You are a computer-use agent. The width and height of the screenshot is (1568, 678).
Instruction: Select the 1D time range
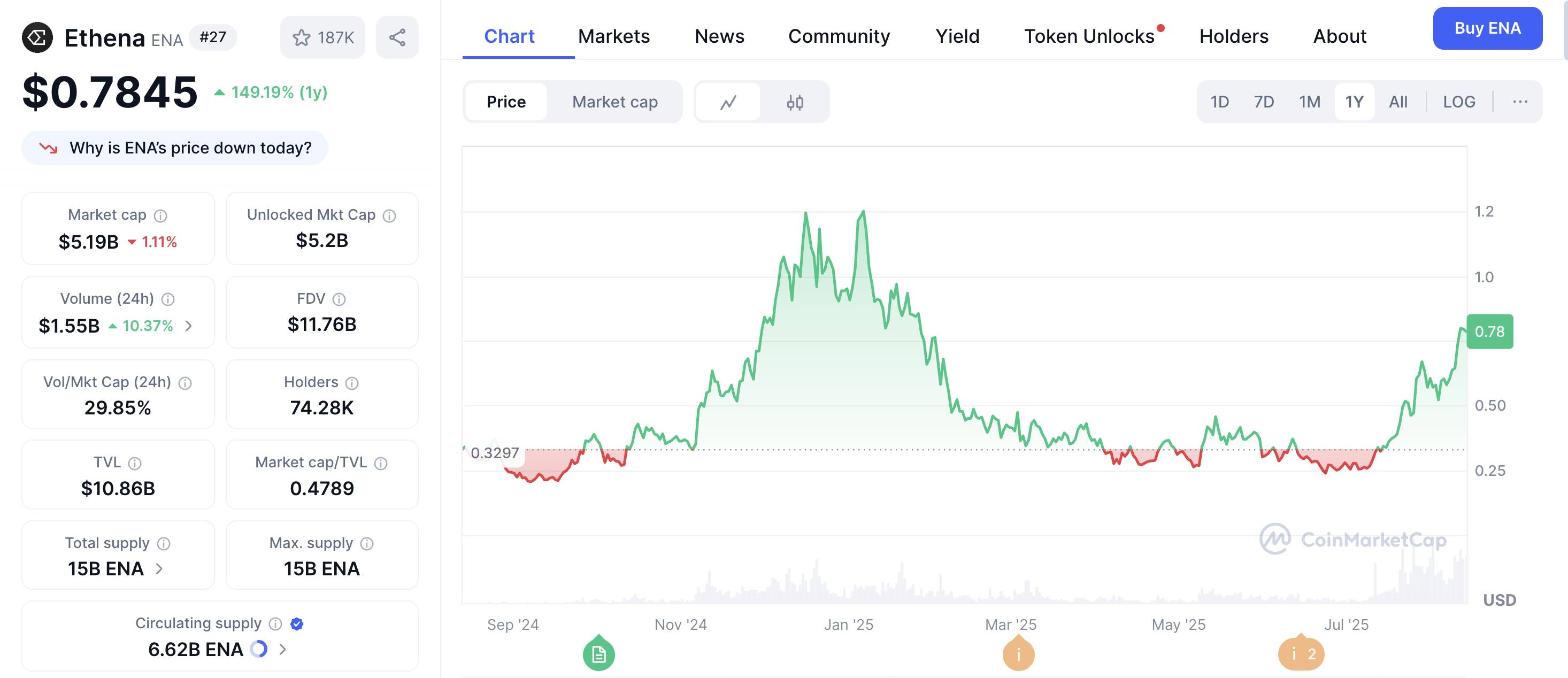1219,102
